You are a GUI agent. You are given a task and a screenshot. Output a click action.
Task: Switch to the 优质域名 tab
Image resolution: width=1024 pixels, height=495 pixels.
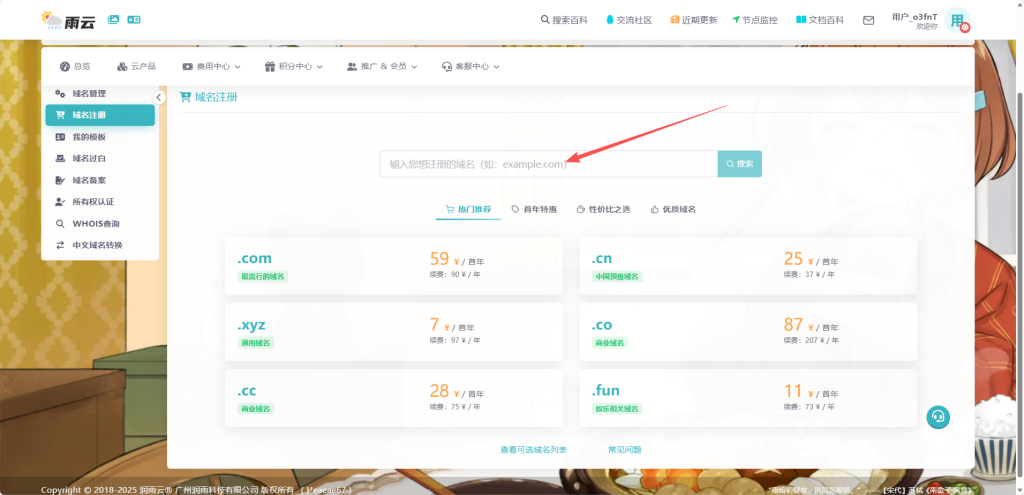673,209
